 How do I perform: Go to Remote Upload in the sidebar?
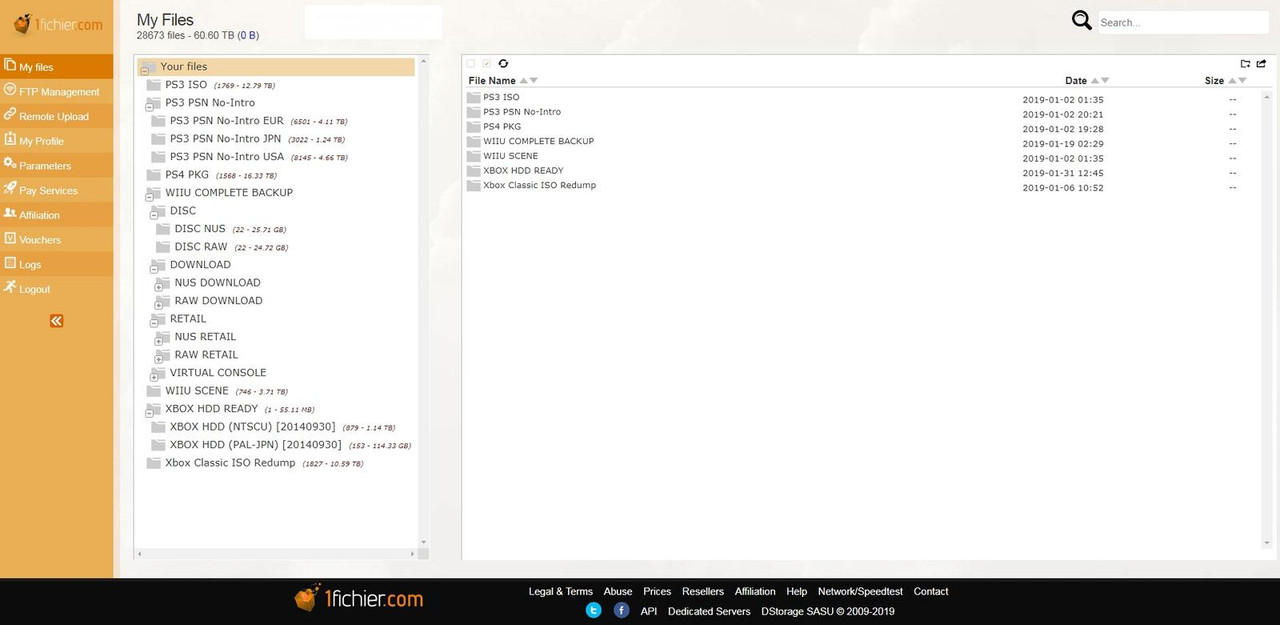[x=56, y=116]
